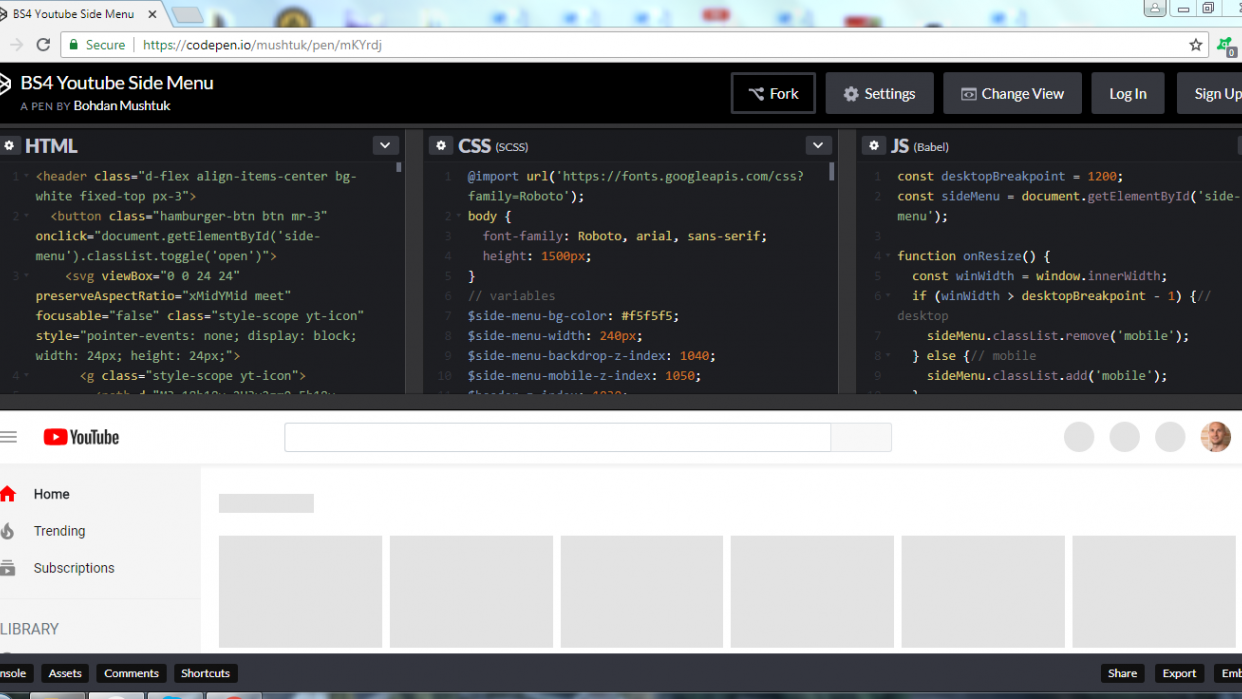Click the Bohdan Mushtuk author link

(x=124, y=106)
